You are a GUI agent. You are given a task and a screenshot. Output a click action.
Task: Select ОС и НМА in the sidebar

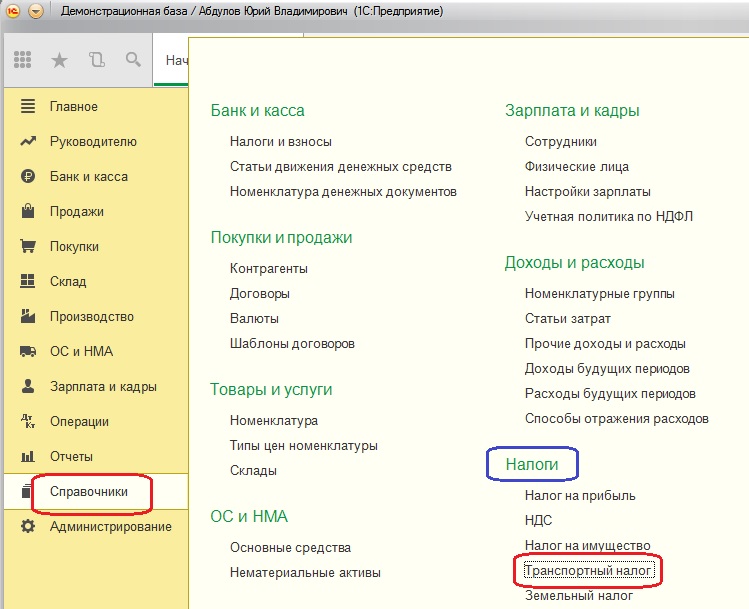(x=81, y=352)
